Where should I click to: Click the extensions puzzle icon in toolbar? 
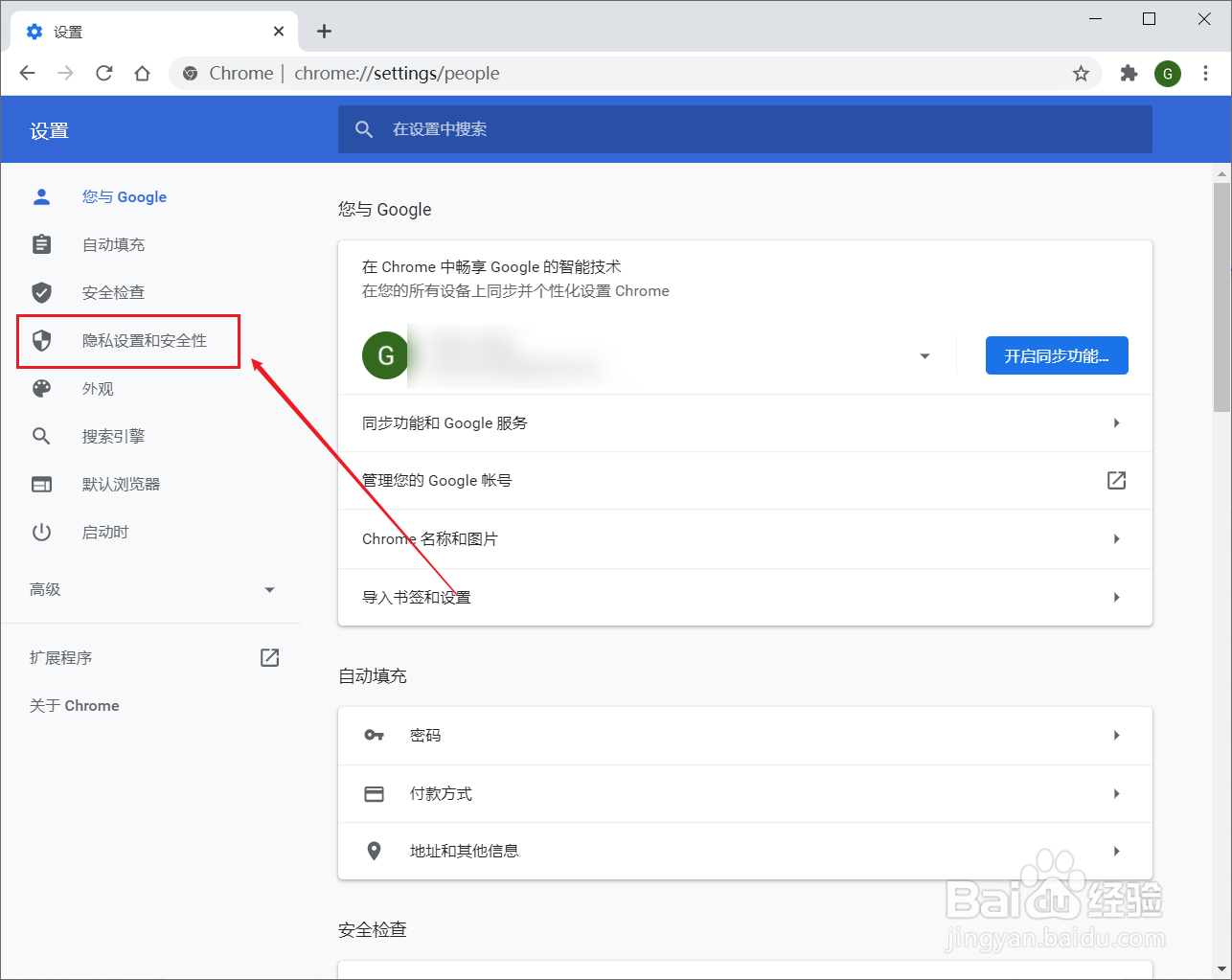[1129, 73]
